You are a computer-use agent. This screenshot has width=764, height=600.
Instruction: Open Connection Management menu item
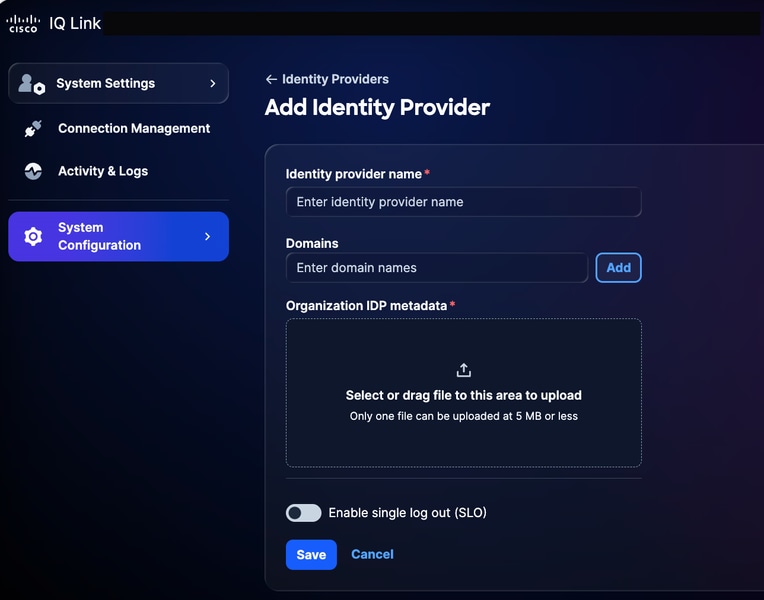pyautogui.click(x=118, y=129)
